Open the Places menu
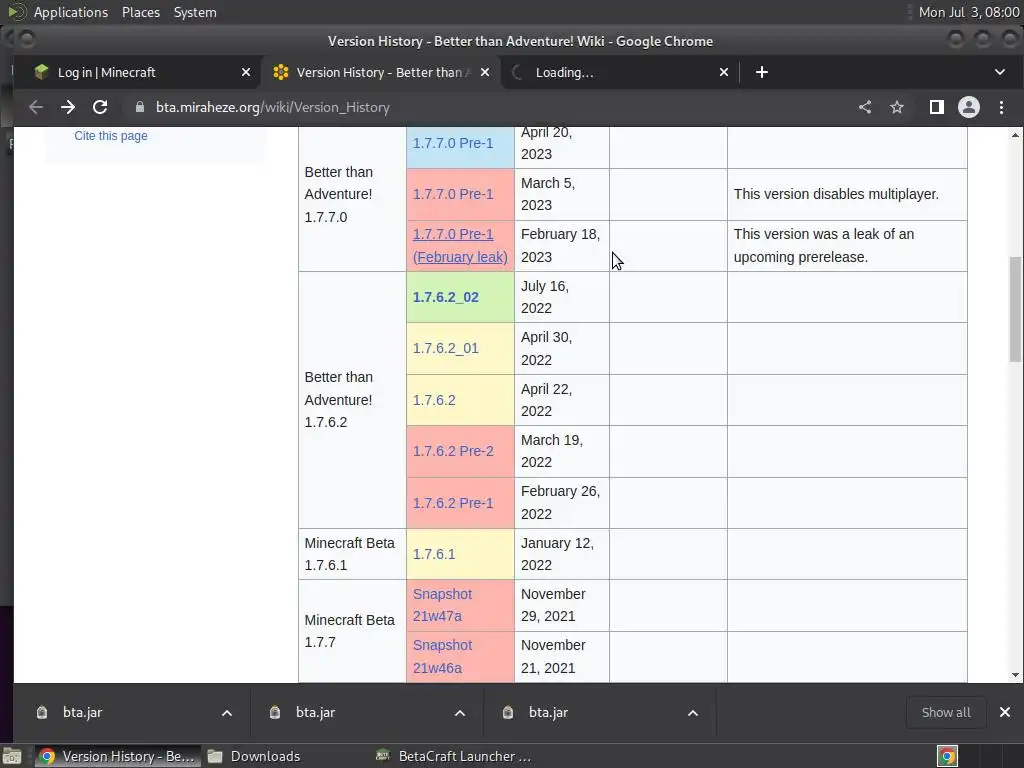1024x768 pixels. coord(140,12)
